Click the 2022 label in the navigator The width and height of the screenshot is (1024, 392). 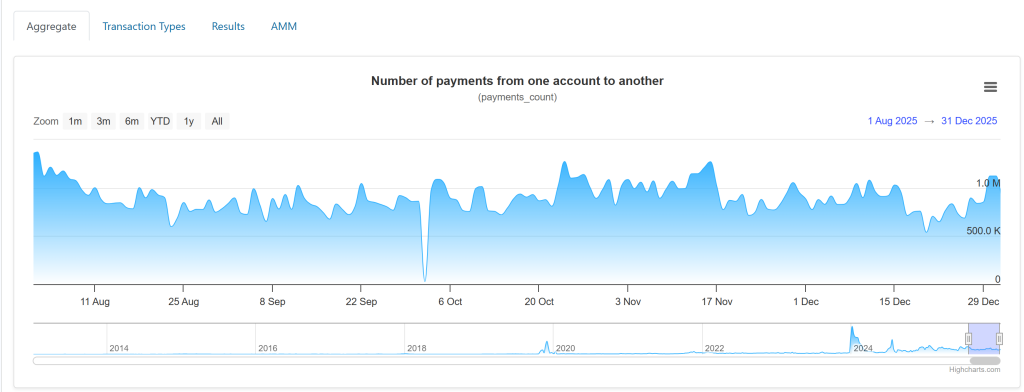pyautogui.click(x=714, y=348)
